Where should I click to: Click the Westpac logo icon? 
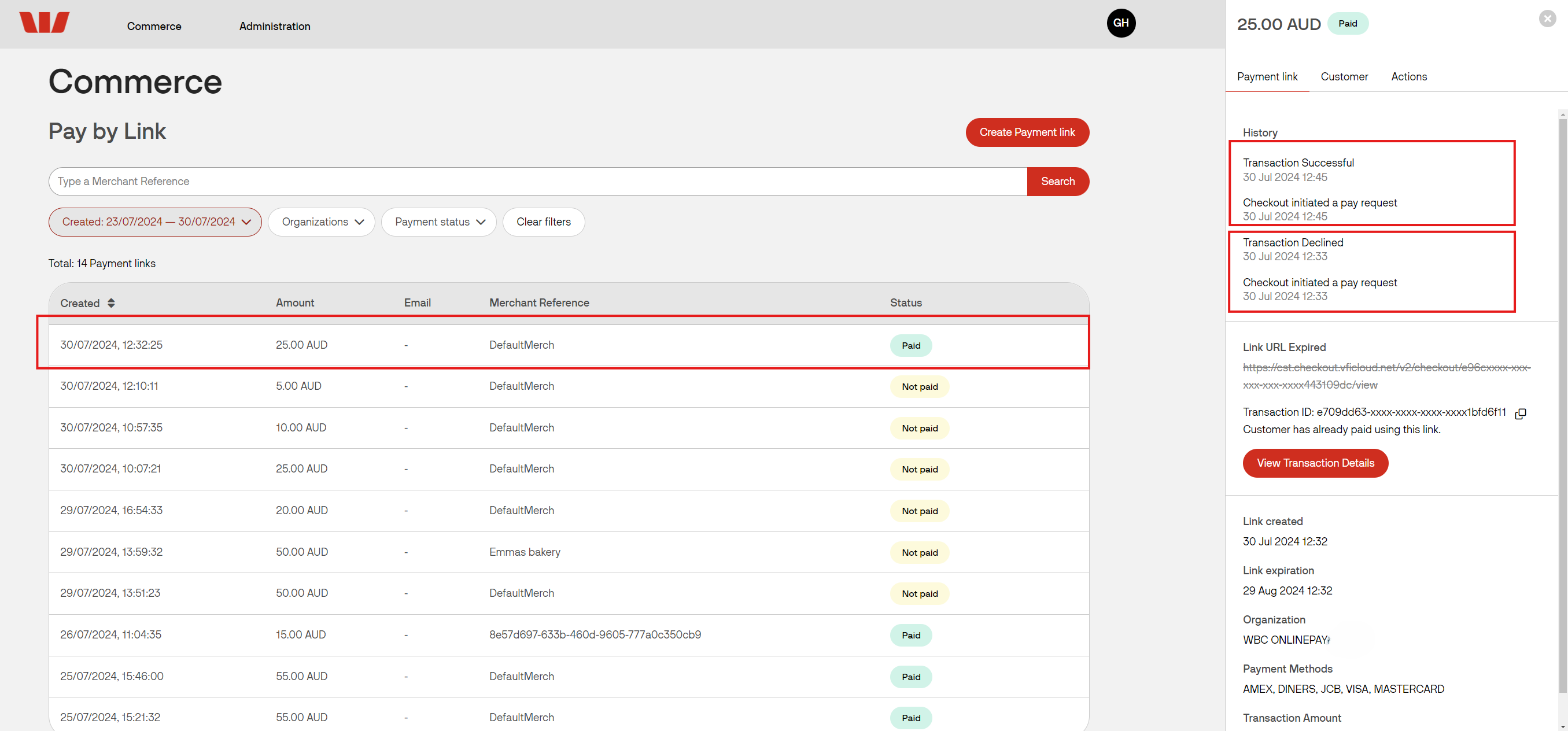point(44,23)
